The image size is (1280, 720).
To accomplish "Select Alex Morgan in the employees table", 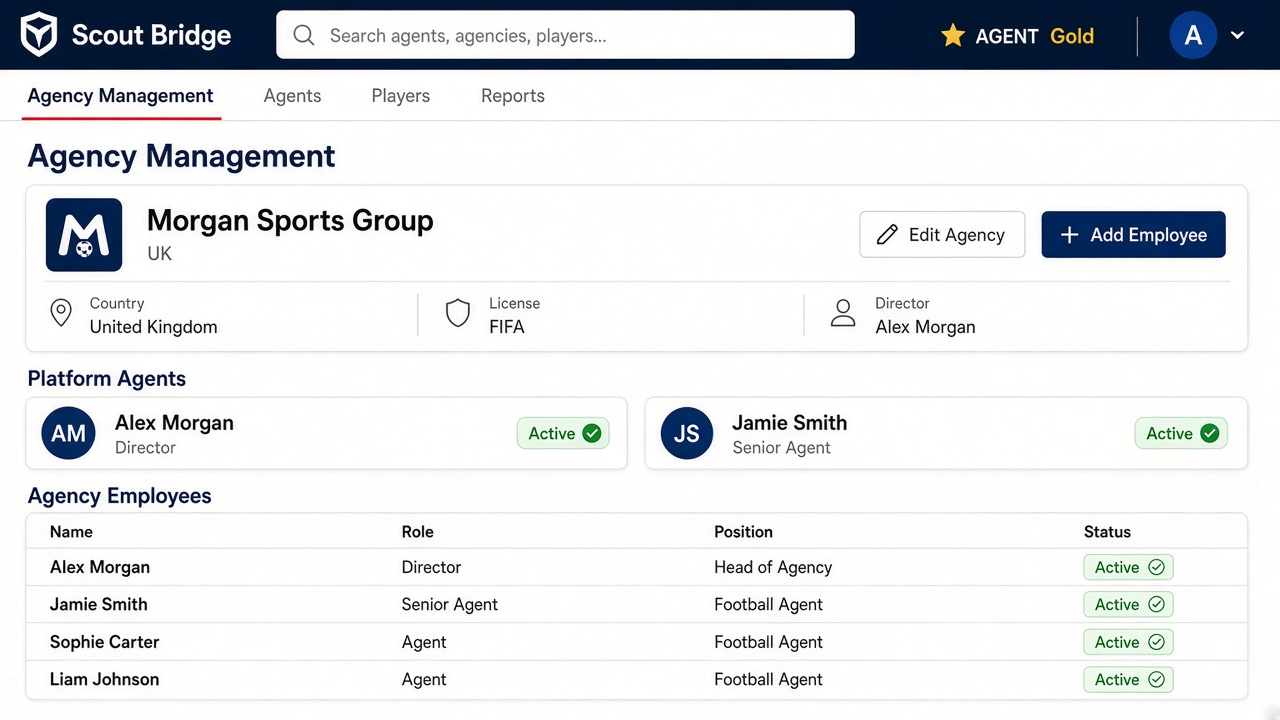I will tap(100, 567).
